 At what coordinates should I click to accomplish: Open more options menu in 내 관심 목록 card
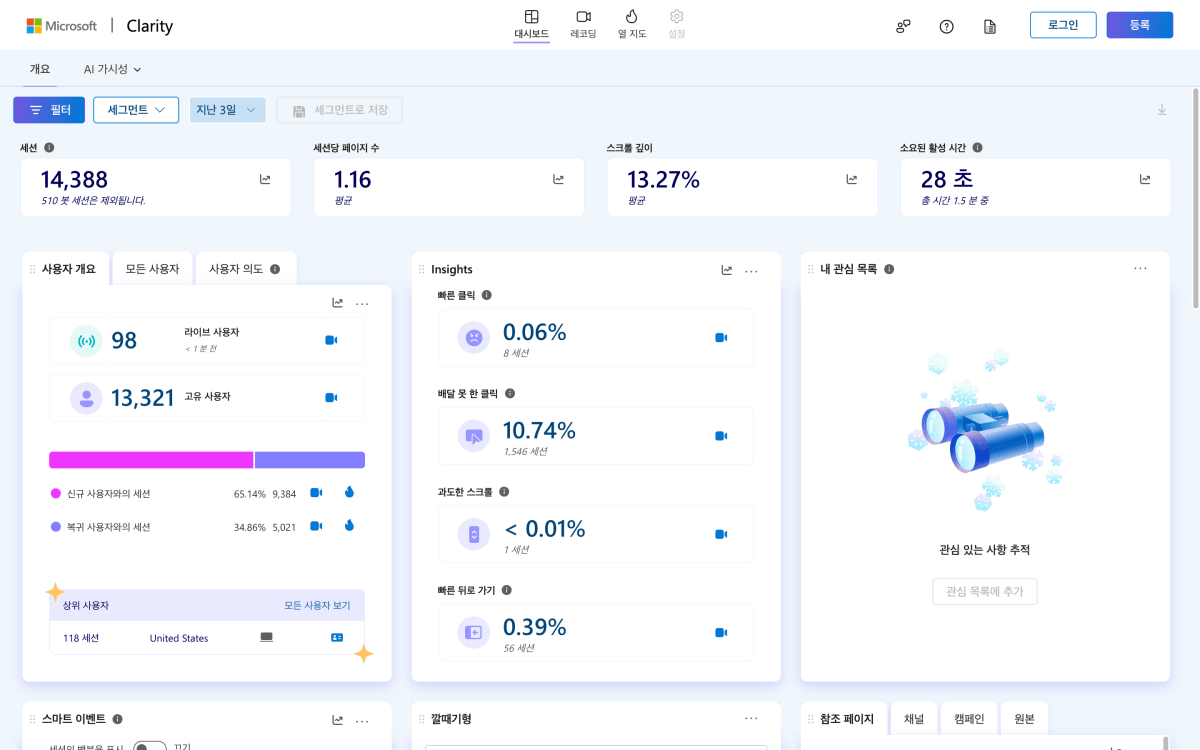click(1140, 269)
